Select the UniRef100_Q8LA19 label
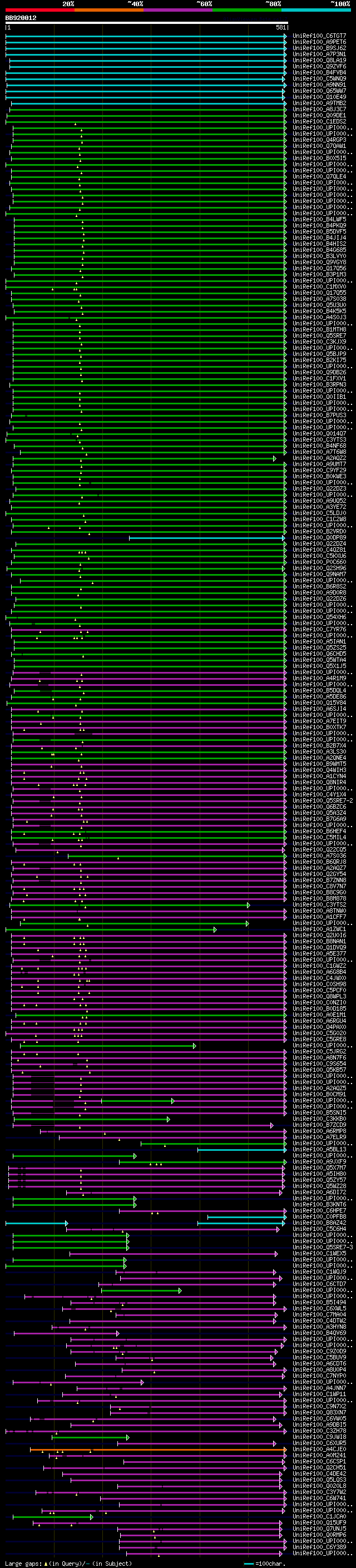Image resolution: width=356 pixels, height=1568 pixels. point(319,60)
